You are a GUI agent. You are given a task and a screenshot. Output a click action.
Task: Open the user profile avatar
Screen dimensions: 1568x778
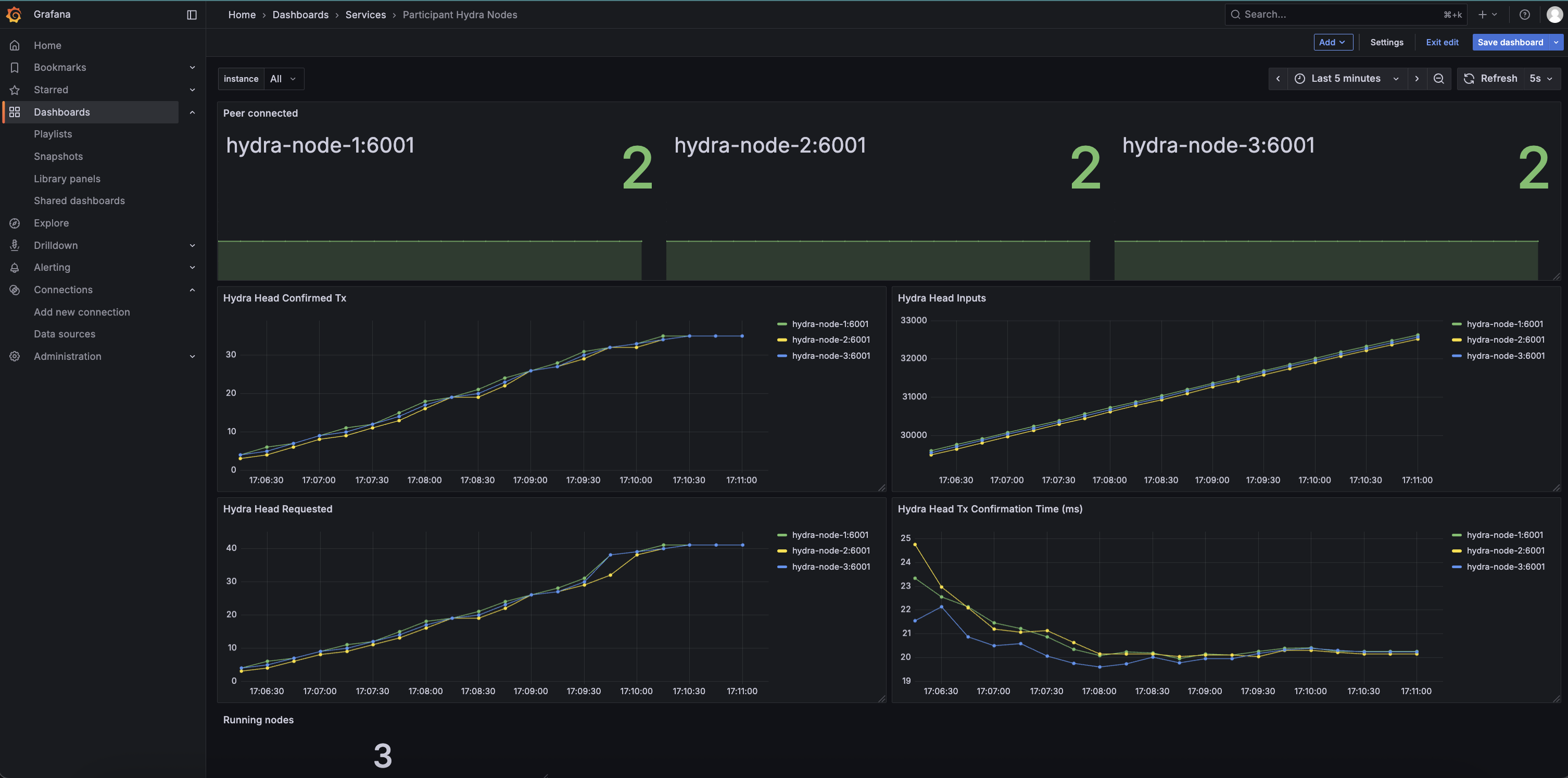[x=1554, y=15]
